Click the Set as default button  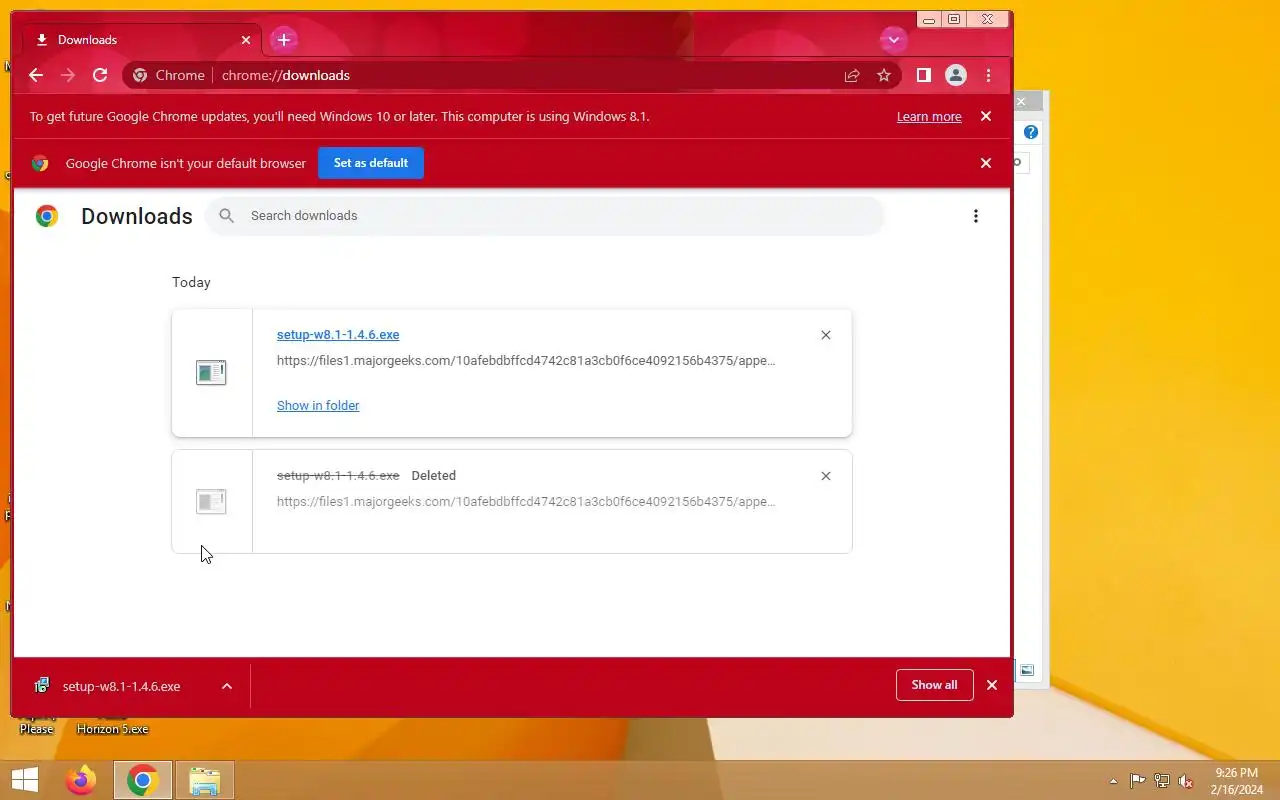point(371,163)
